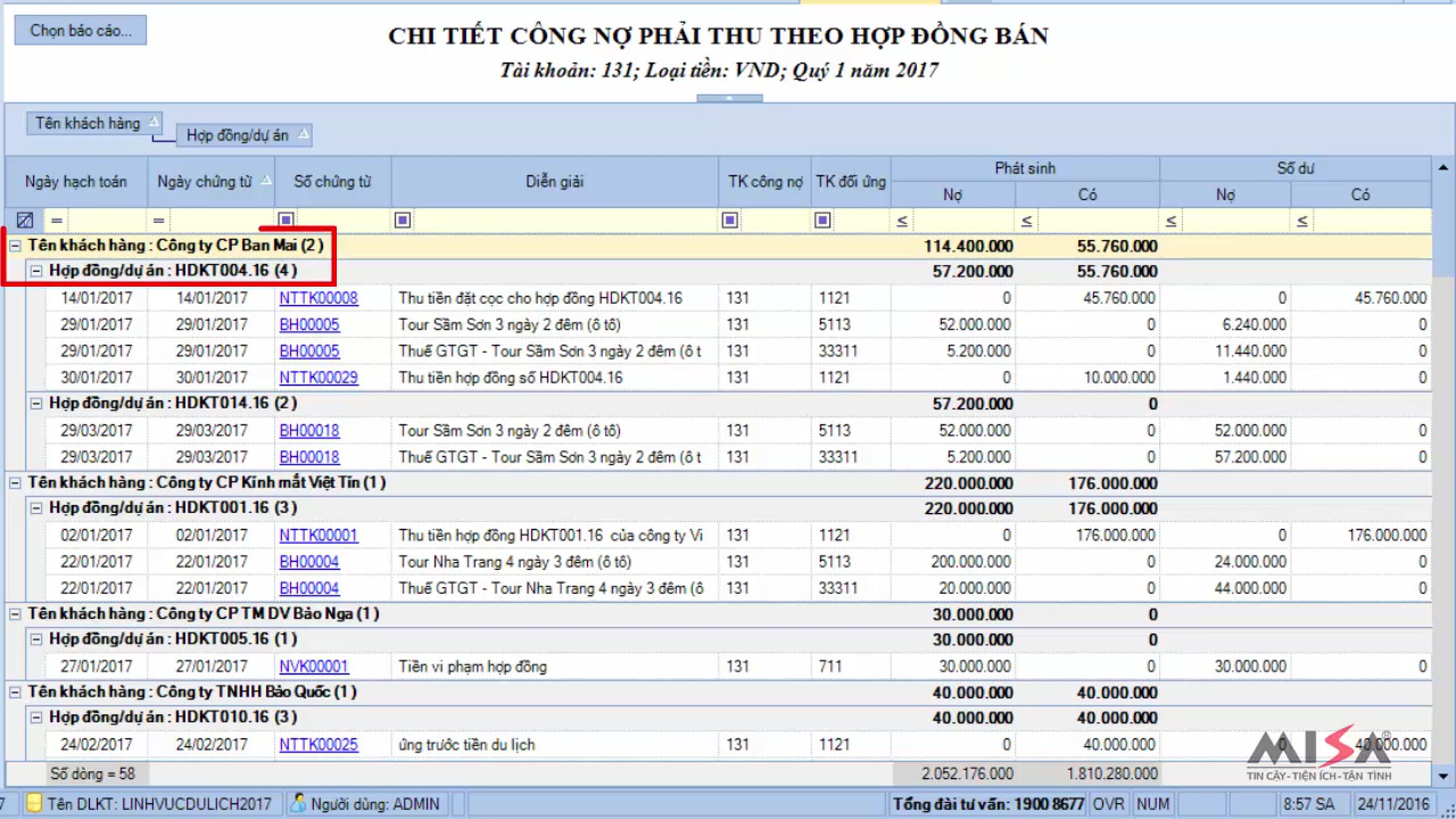Image resolution: width=1456 pixels, height=819 pixels.
Task: Click the 'Số dòng = 58' row count
Action: pos(93,773)
